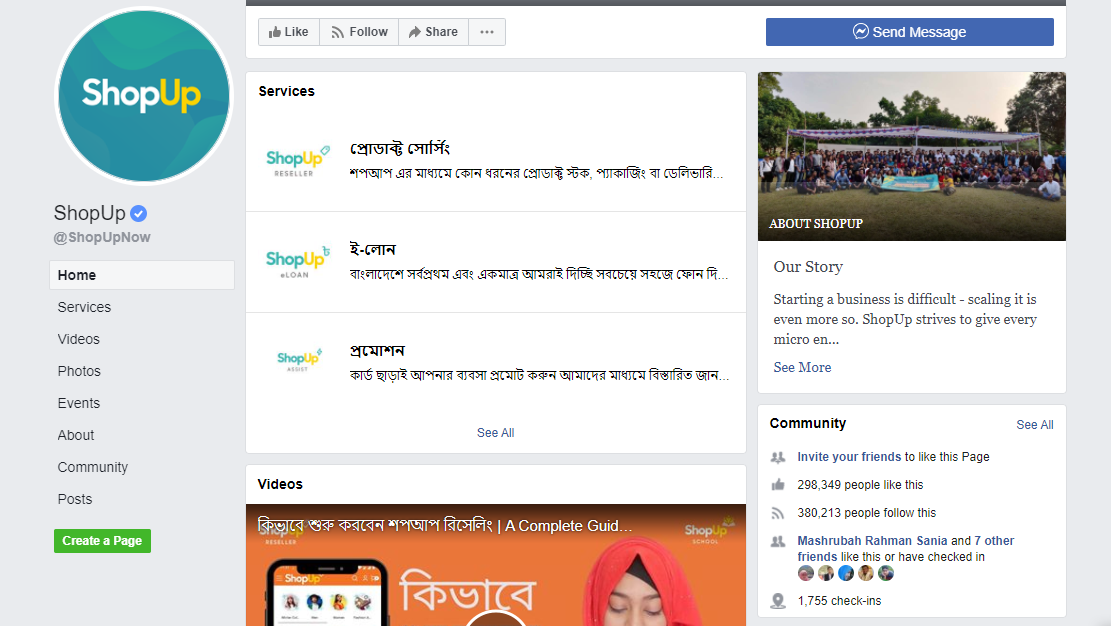This screenshot has height=626, width=1111.
Task: Open the Photos section
Action: 79,371
